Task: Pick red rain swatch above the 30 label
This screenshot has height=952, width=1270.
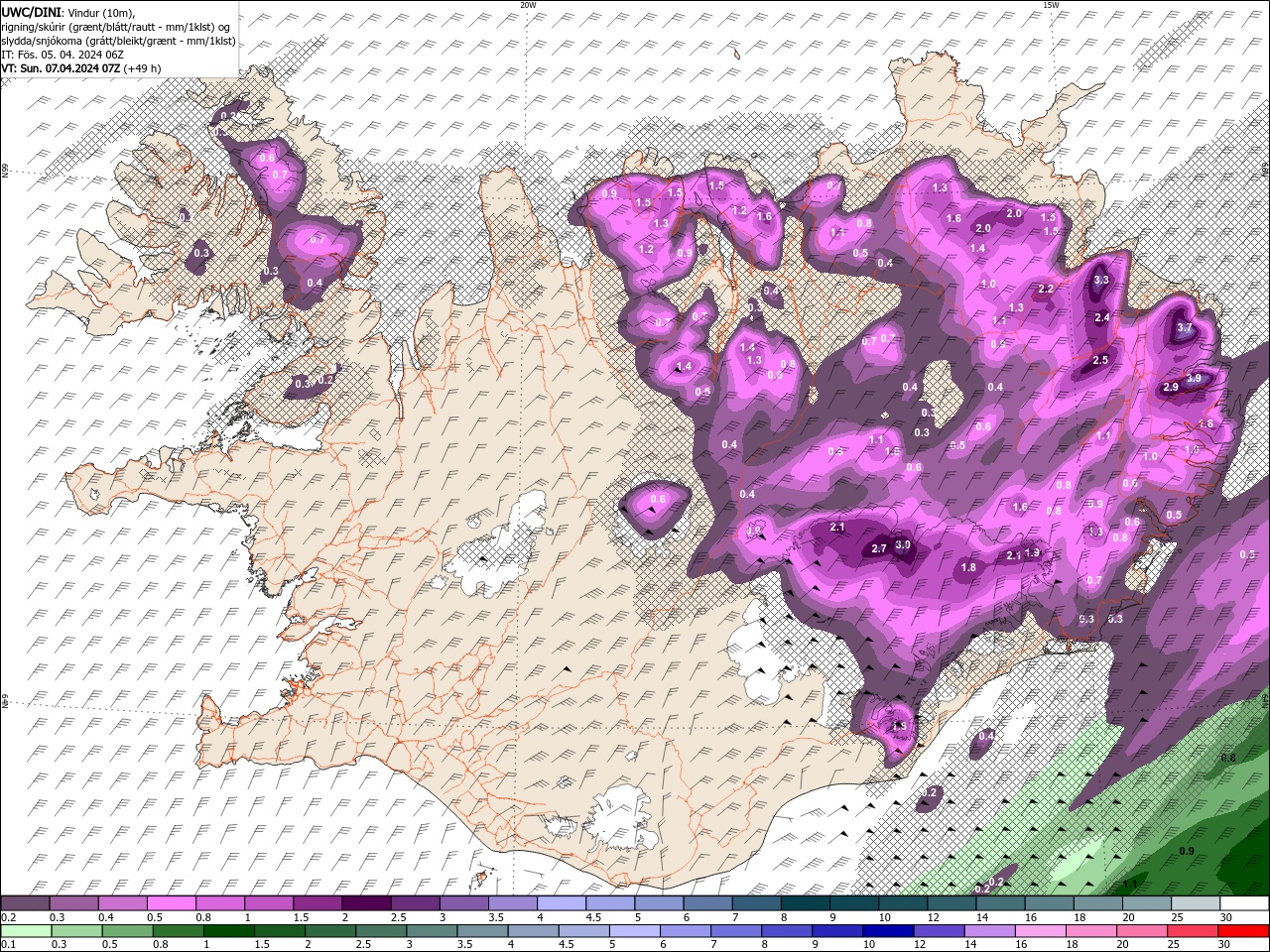Action: tap(1241, 930)
